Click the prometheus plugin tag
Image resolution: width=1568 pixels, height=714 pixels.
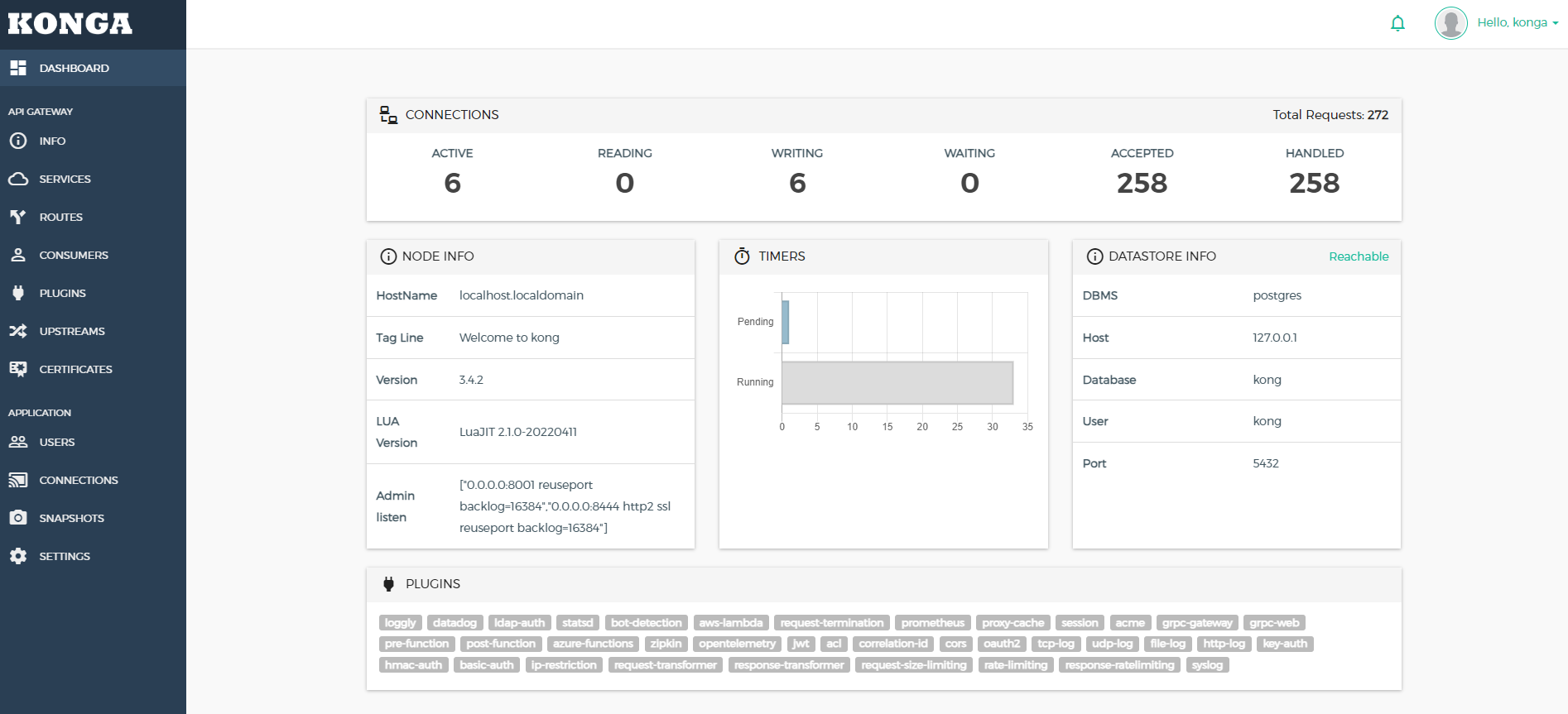pyautogui.click(x=932, y=623)
